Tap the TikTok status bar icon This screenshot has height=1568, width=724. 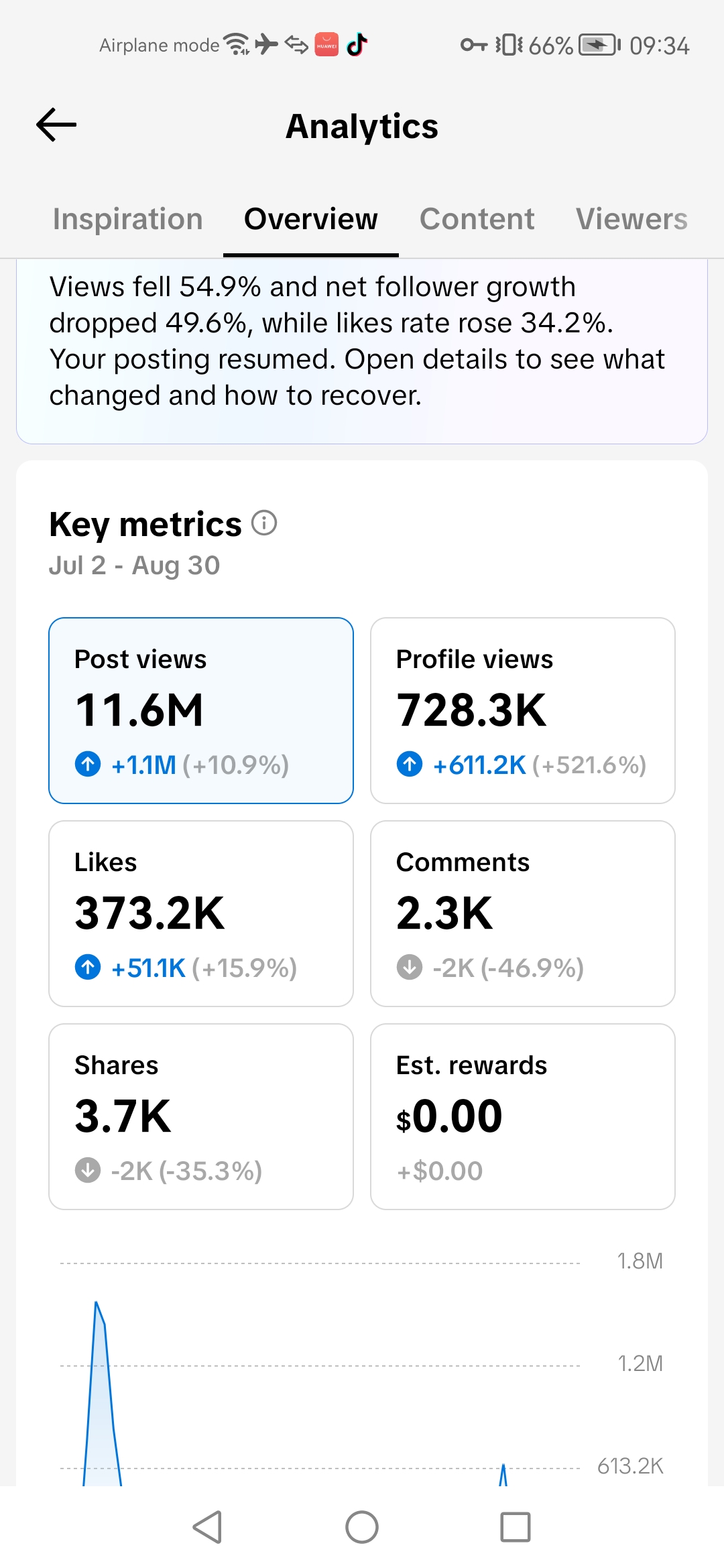357,45
